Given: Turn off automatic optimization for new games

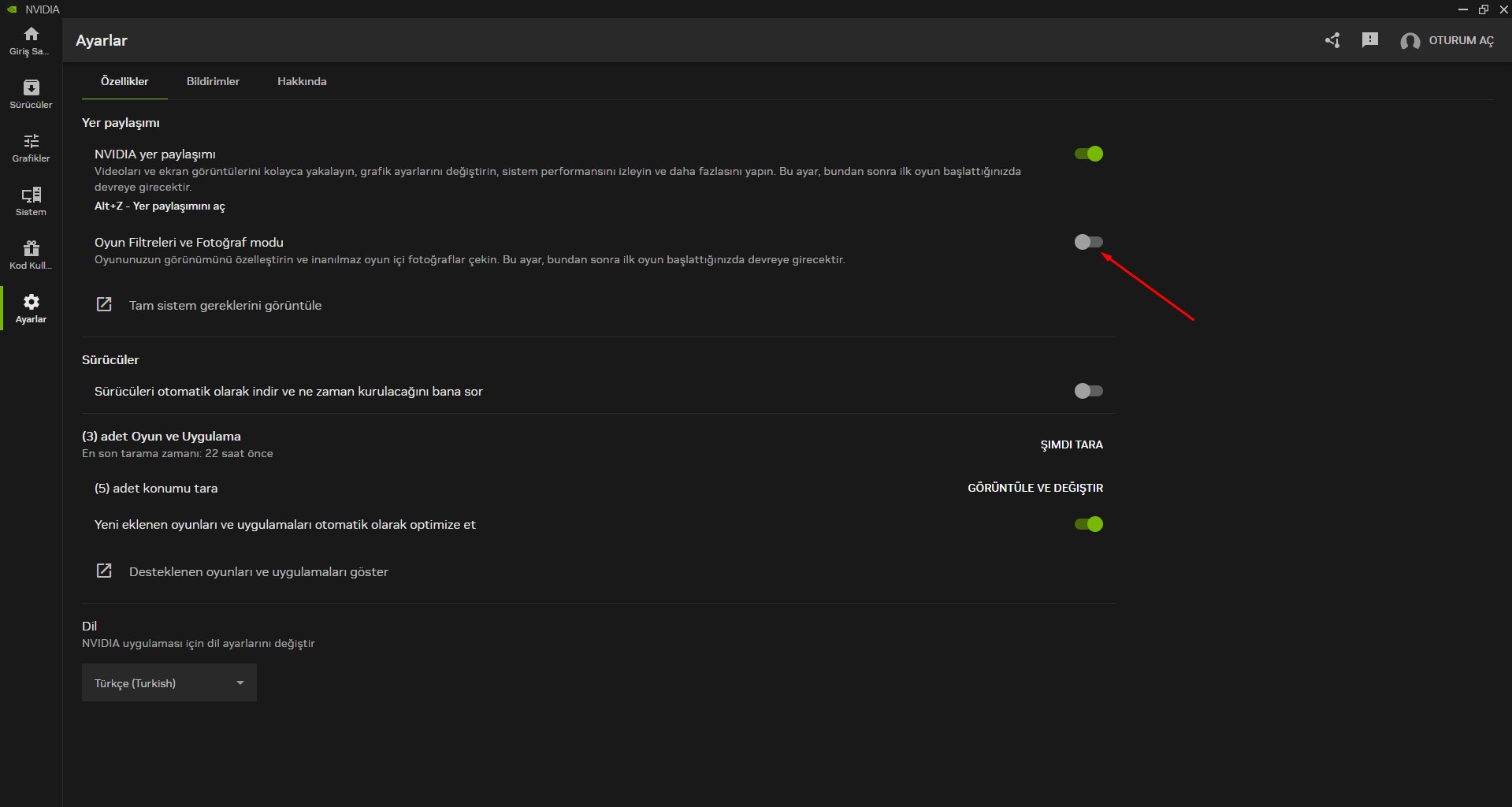Looking at the screenshot, I should click(1088, 524).
